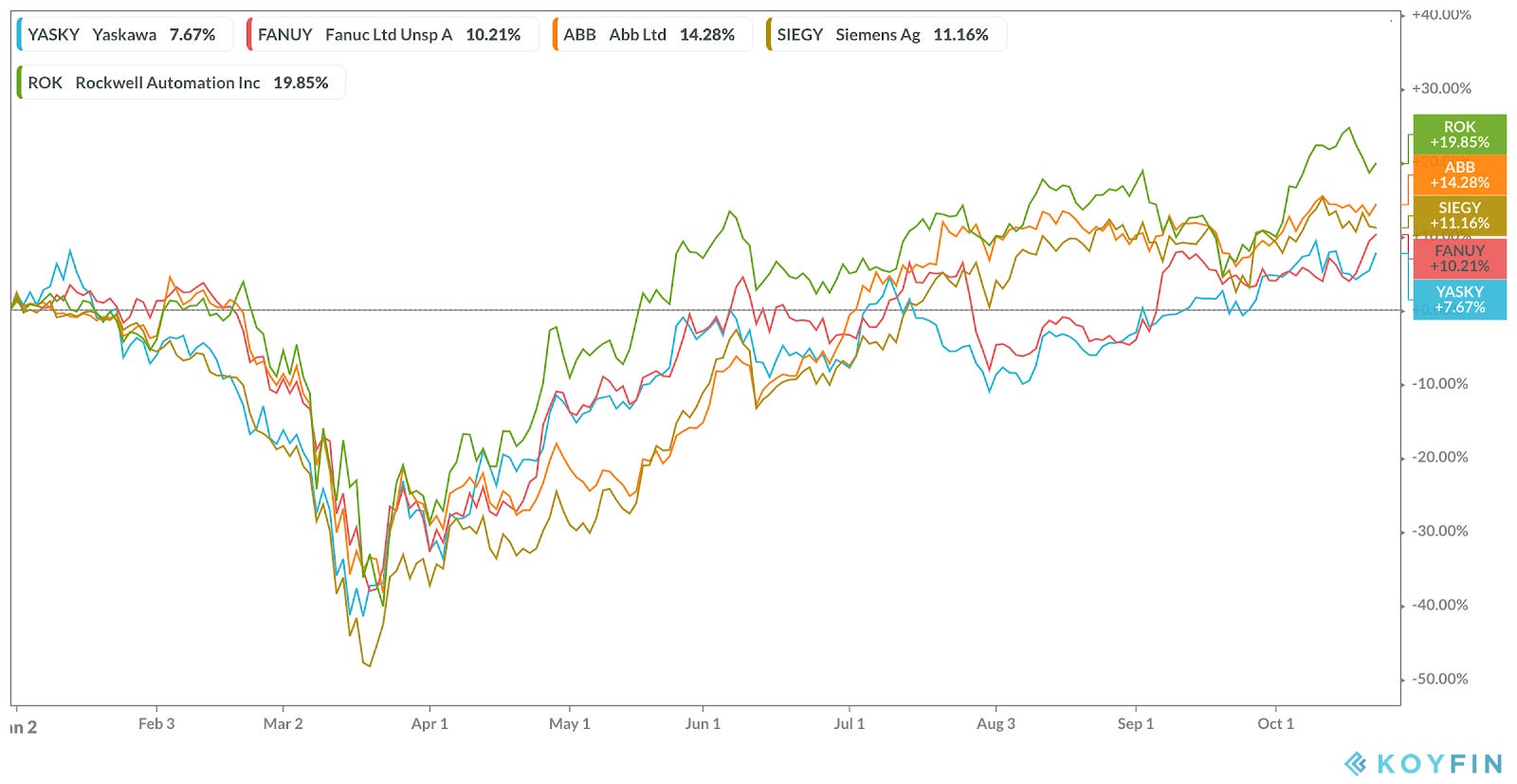
Task: Select the SIEGY Siemens Ag legend chip
Action: (x=886, y=34)
